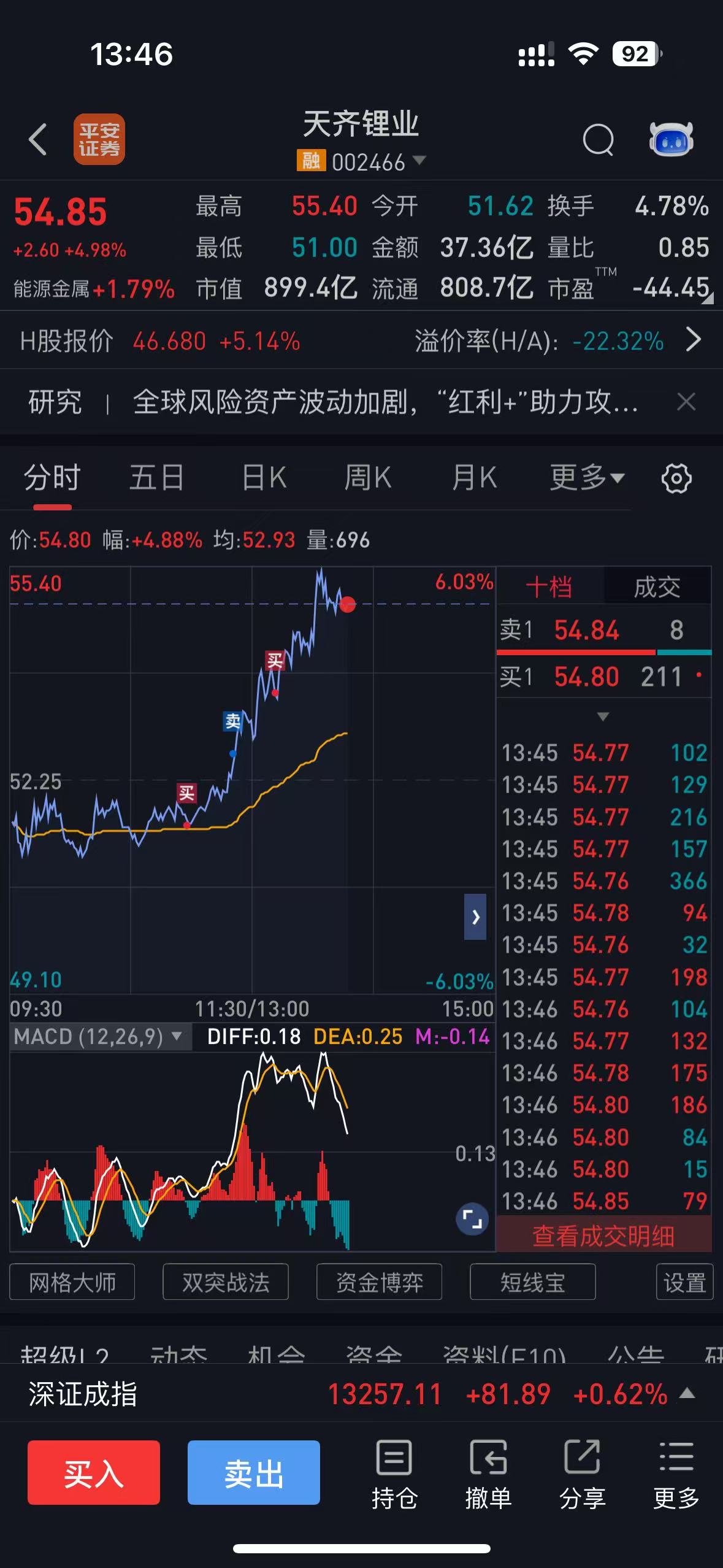Image resolution: width=723 pixels, height=1568 pixels.
Task: Tap the 卖1 54.84 quote row
Action: coord(603,630)
